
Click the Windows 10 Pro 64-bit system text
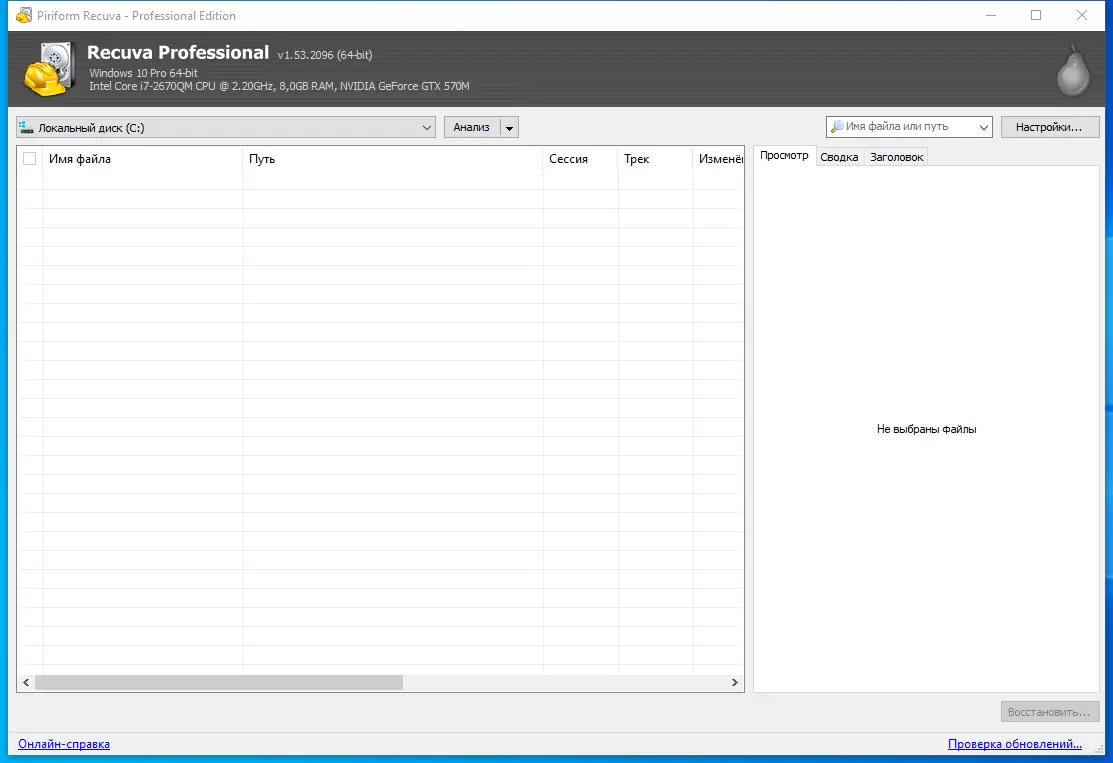click(143, 73)
